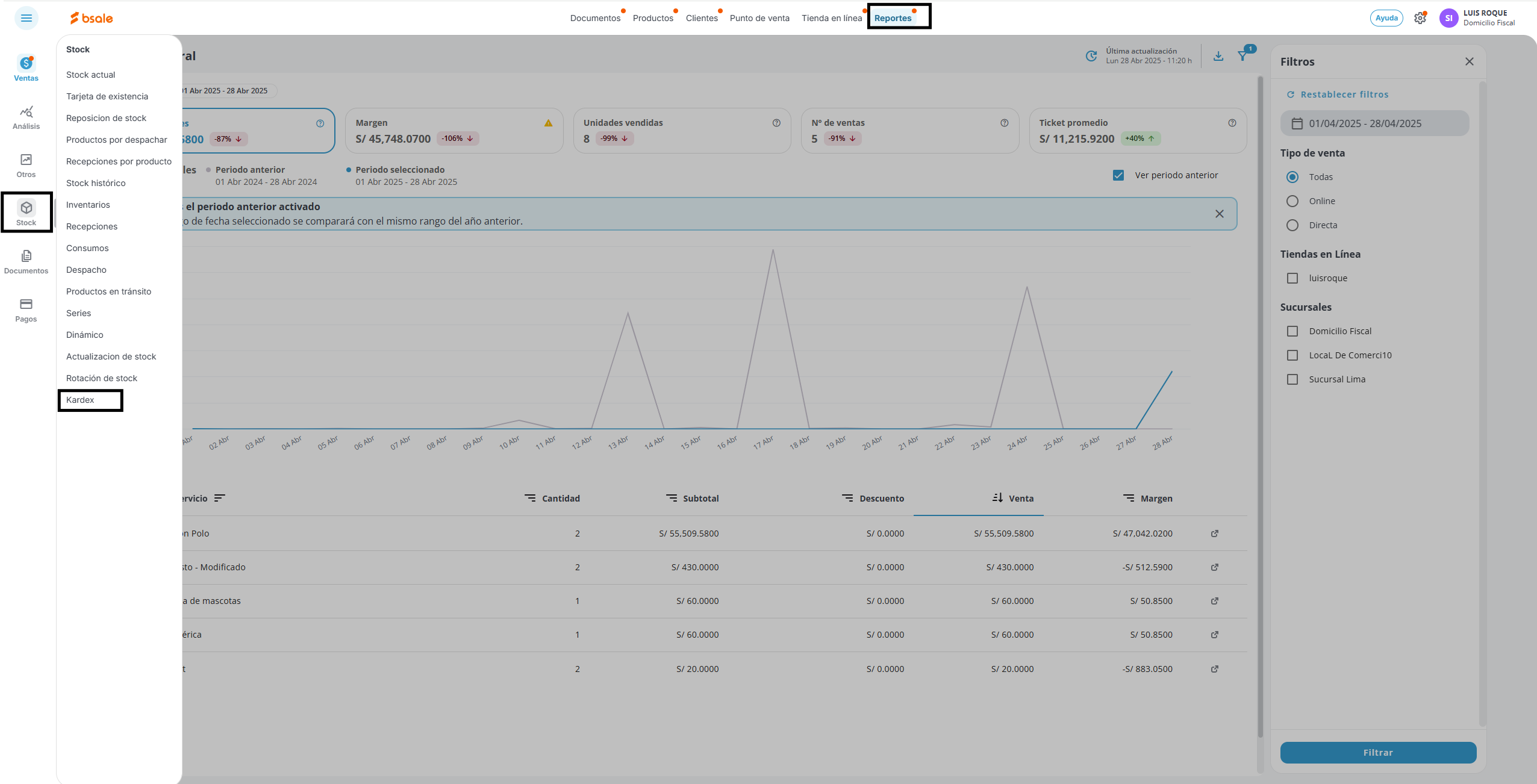Open the settings gear icon
Viewport: 1537px width, 784px height.
1420,18
